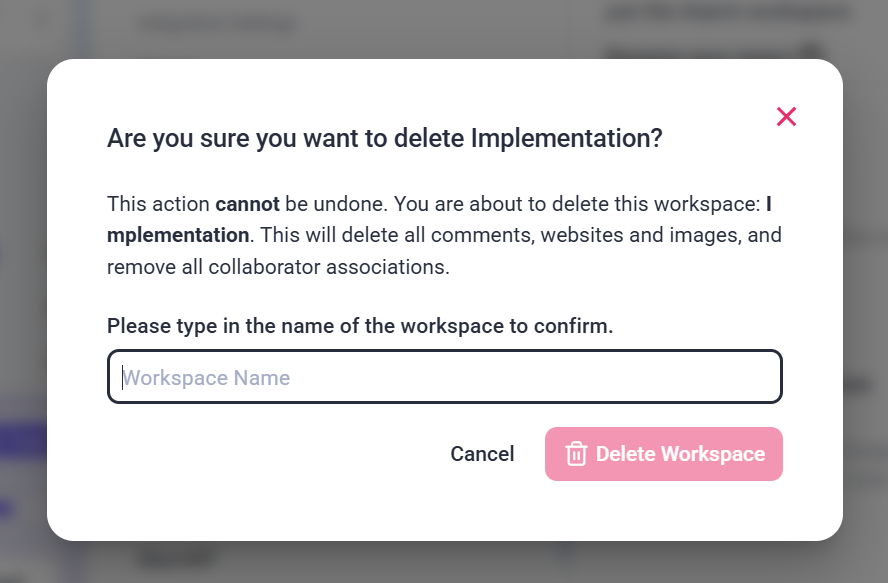Screen dimensions: 888x583
Task: Click the dimmed backdrop left of the dialog
Action: (22, 300)
